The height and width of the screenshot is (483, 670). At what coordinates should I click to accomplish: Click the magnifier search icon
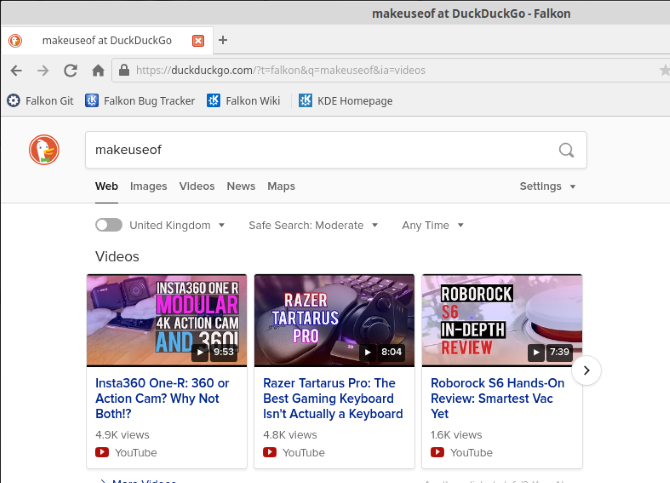point(567,150)
